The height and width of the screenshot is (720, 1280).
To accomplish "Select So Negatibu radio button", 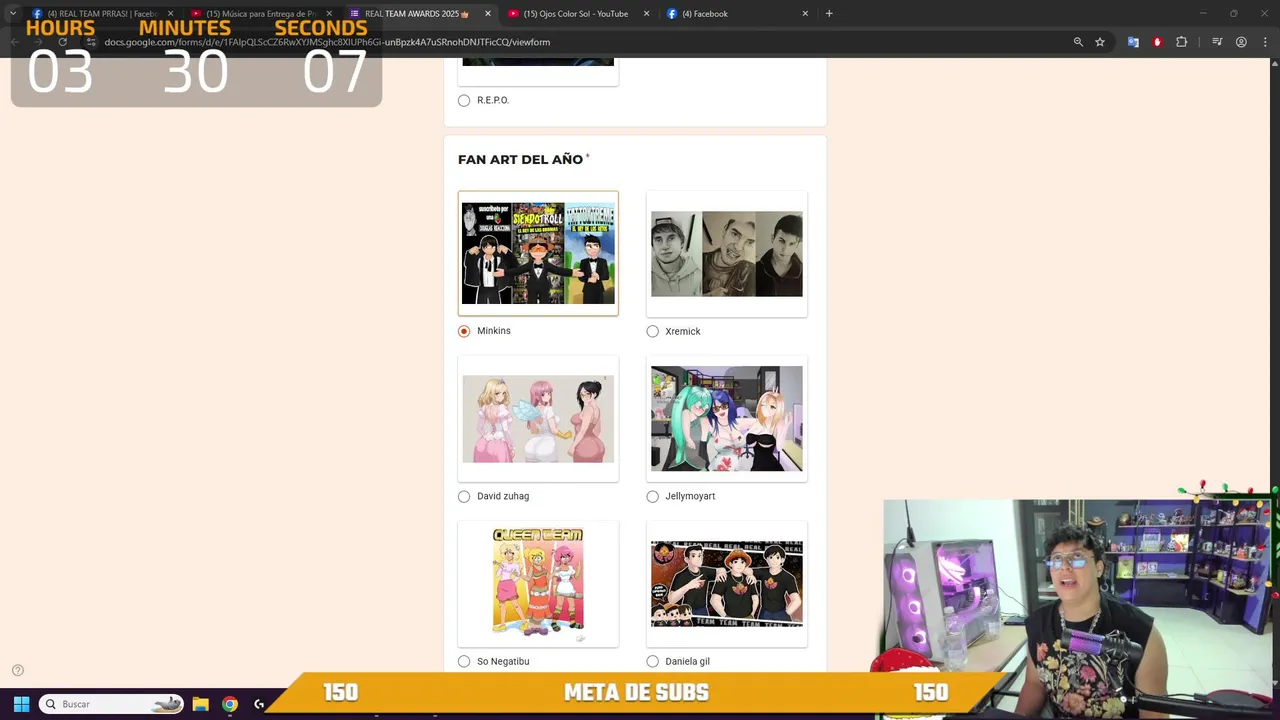I will tap(464, 661).
